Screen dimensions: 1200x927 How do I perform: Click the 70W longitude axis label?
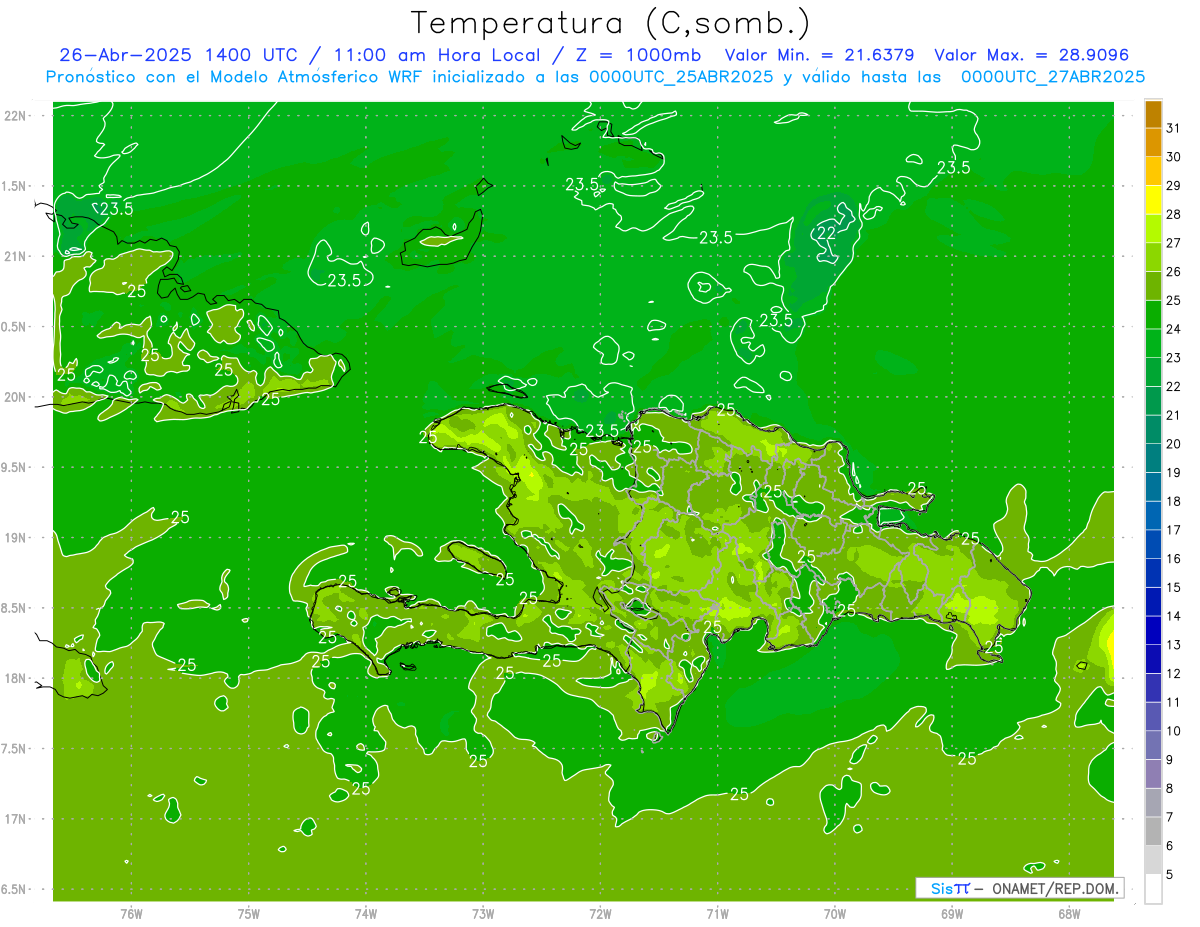(835, 914)
